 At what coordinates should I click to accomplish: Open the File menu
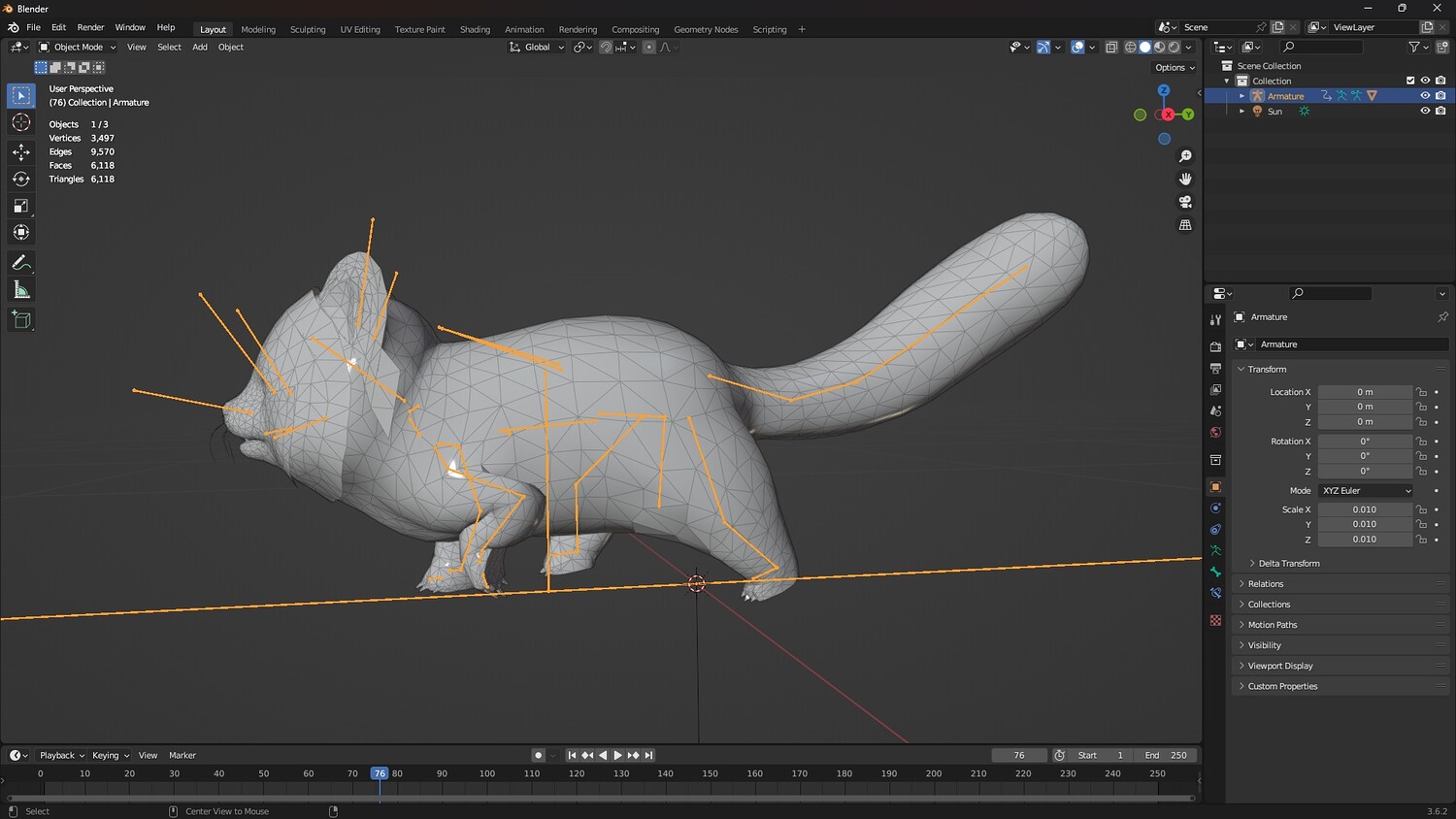coord(33,28)
